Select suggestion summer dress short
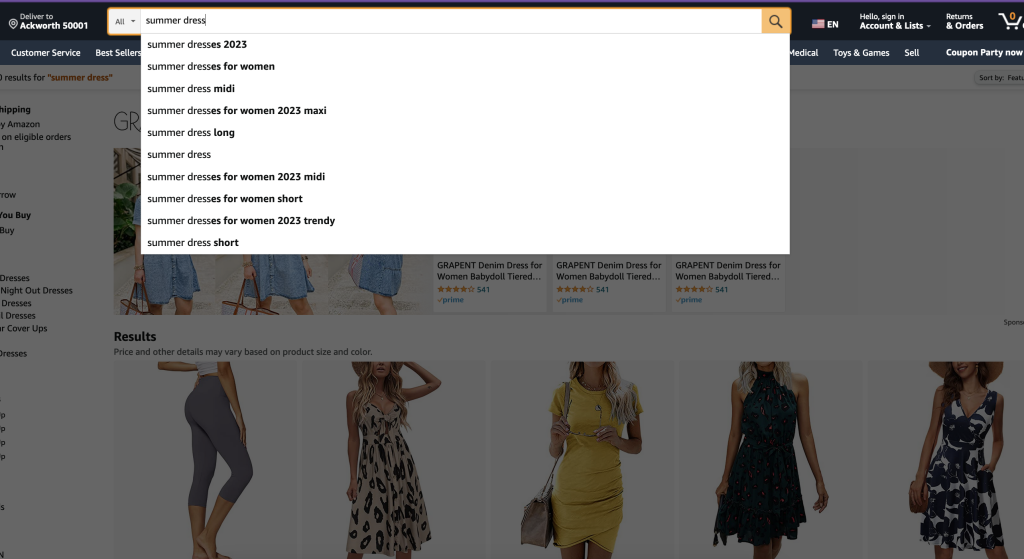1024x559 pixels. coord(465,242)
